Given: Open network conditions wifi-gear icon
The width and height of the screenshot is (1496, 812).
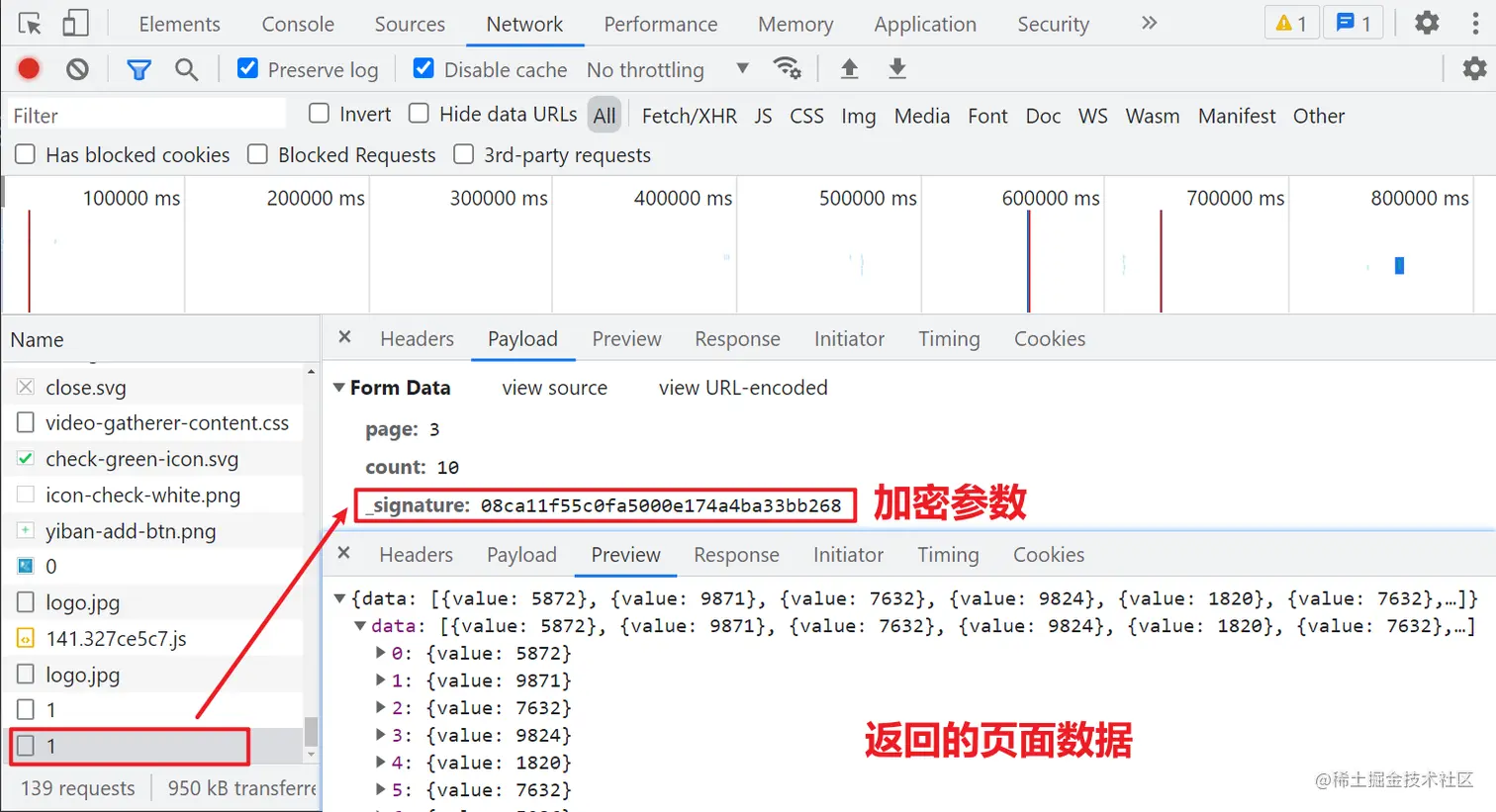Looking at the screenshot, I should coord(788,68).
